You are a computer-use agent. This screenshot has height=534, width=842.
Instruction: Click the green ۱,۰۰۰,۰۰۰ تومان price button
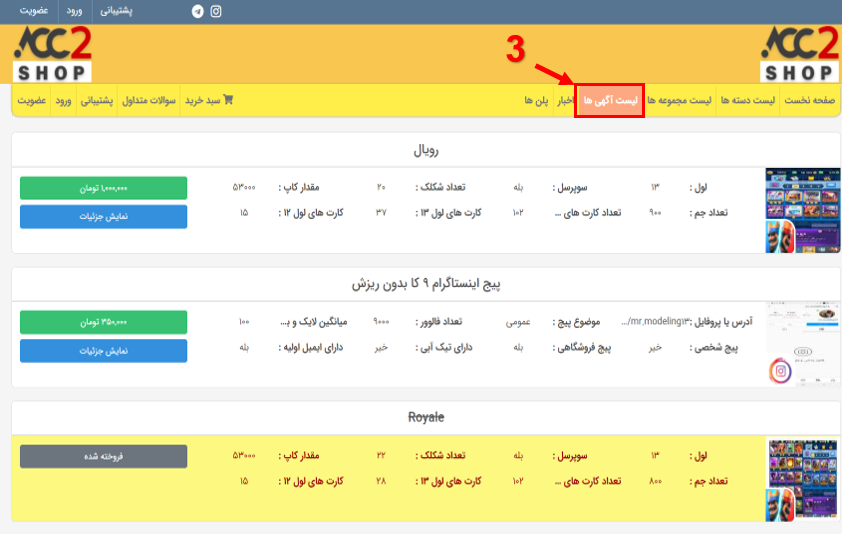(x=104, y=188)
